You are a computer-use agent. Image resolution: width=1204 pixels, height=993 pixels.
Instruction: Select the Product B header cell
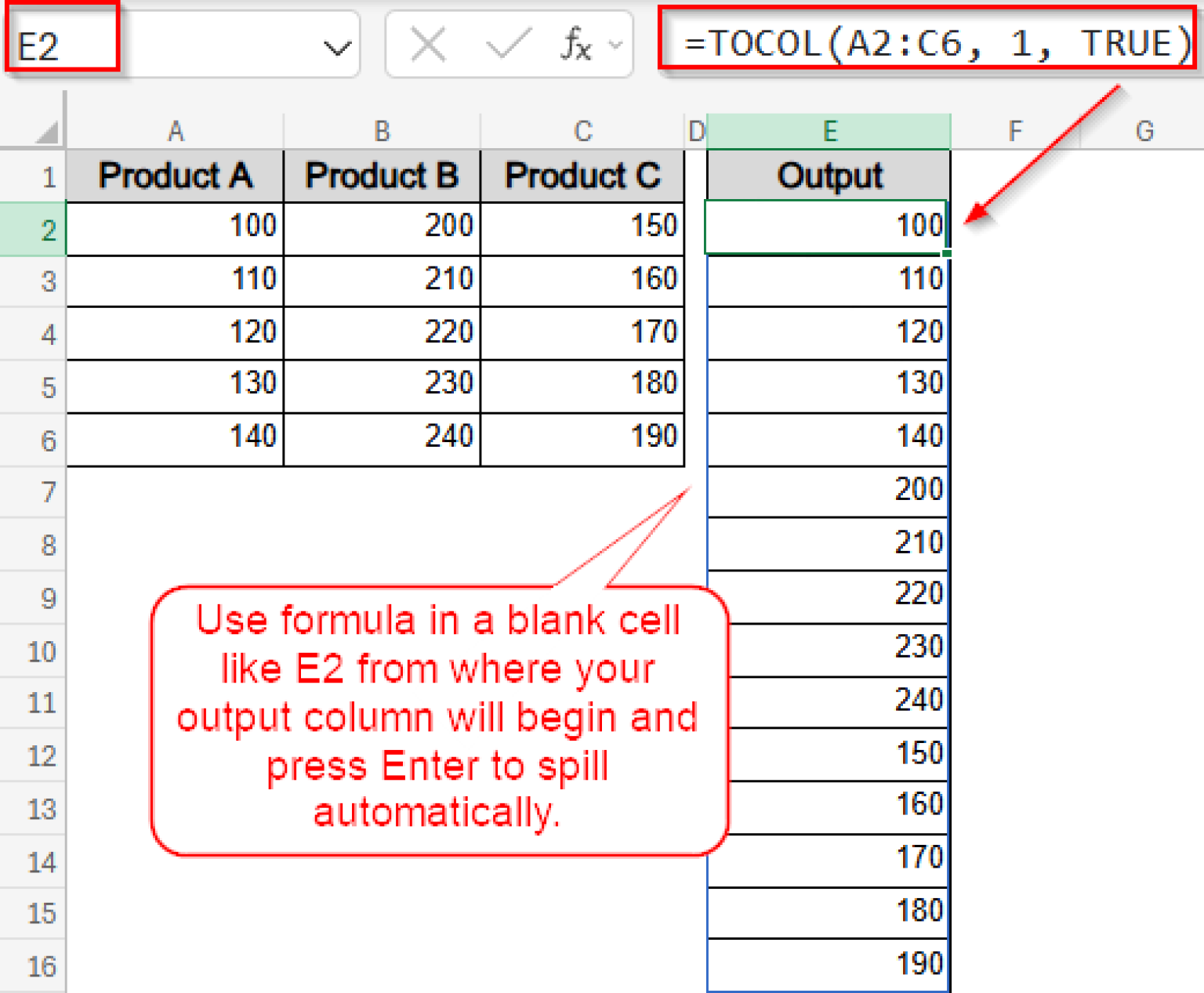coord(381,176)
